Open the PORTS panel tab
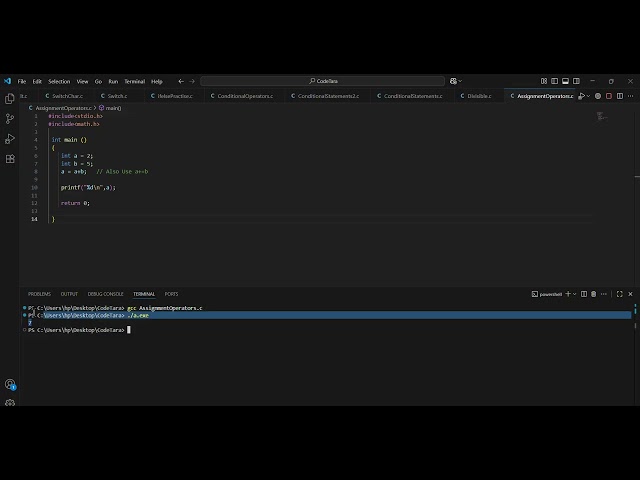This screenshot has width=640, height=480. tap(171, 294)
